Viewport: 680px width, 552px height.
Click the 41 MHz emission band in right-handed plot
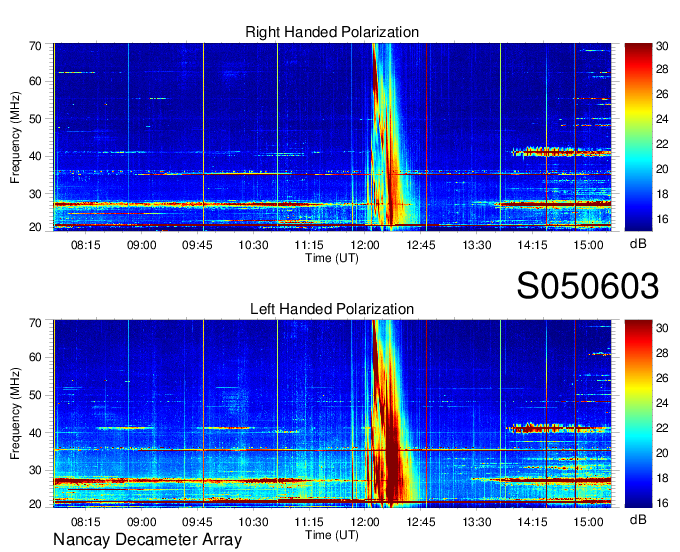pos(562,152)
